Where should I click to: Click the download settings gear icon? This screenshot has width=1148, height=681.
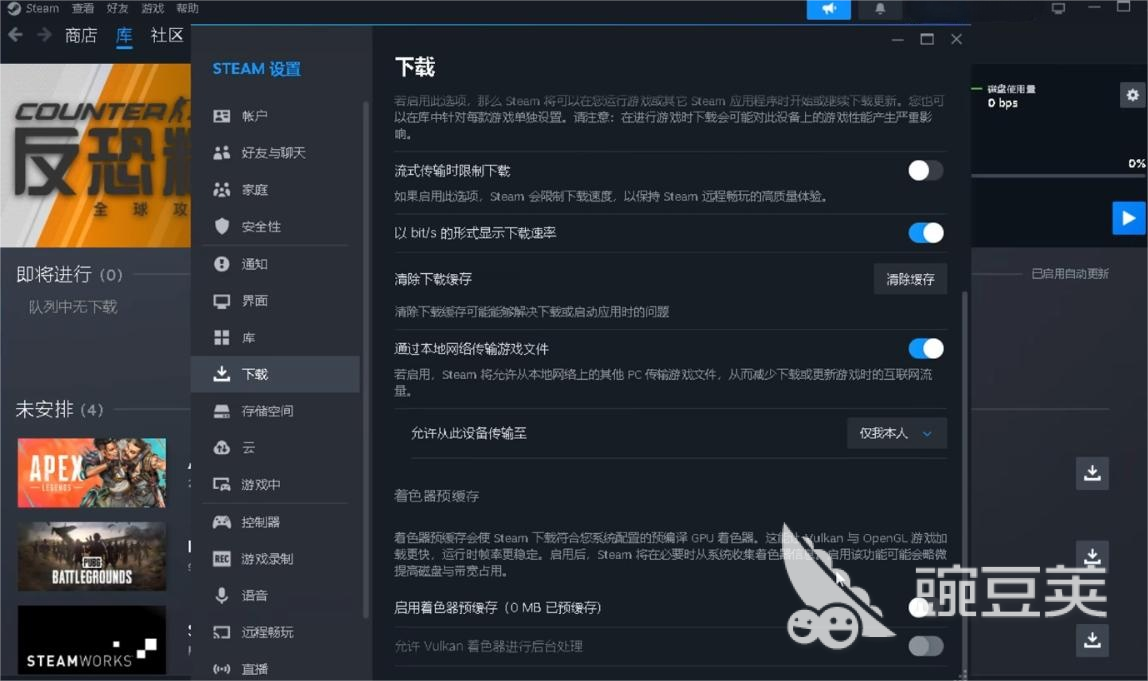[x=1132, y=95]
